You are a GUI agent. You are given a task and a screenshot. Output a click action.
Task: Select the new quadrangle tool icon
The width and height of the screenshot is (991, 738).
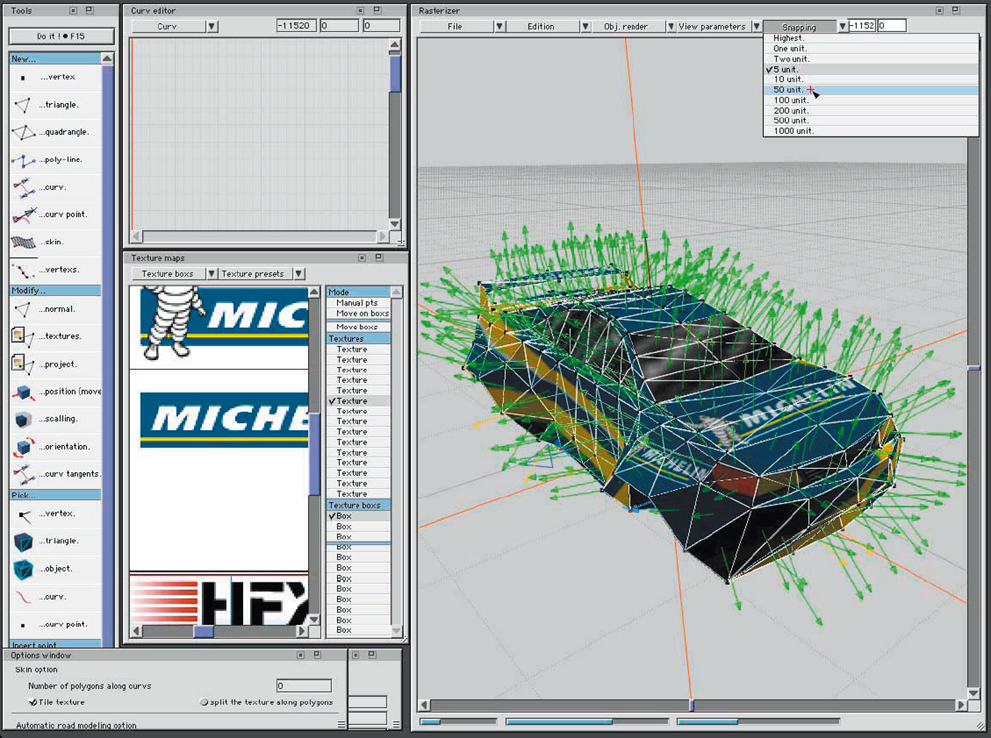point(23,132)
